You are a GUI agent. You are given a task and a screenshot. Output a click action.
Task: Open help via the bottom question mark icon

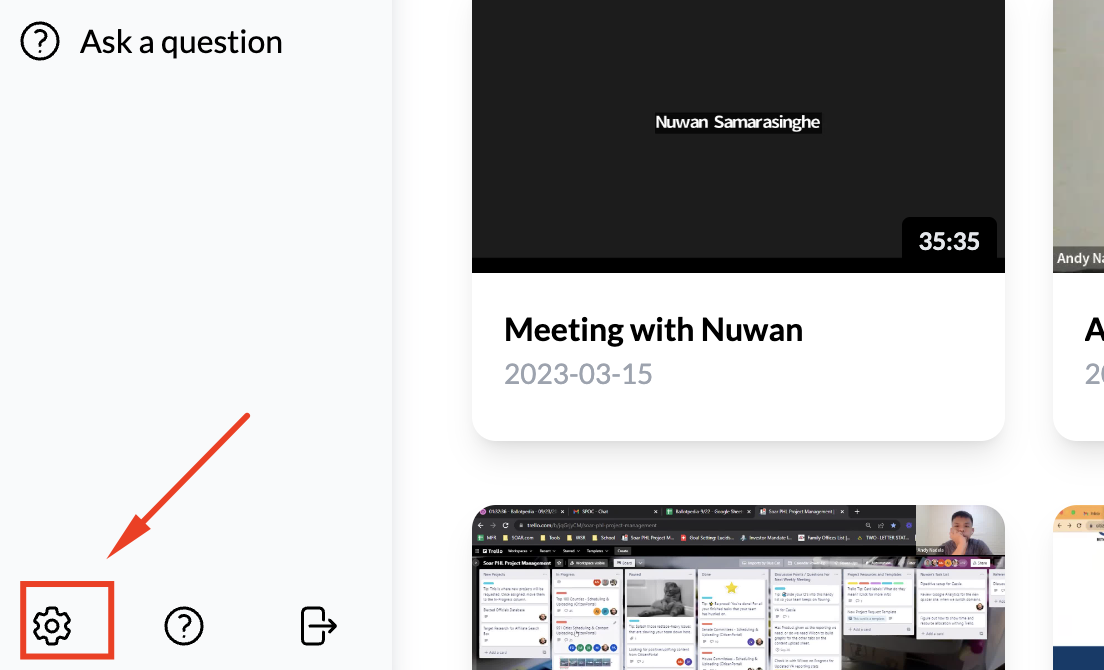[x=184, y=626]
